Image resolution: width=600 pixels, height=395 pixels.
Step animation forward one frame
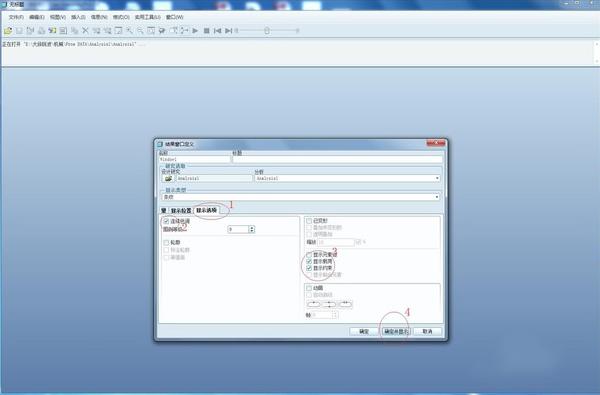[x=228, y=31]
